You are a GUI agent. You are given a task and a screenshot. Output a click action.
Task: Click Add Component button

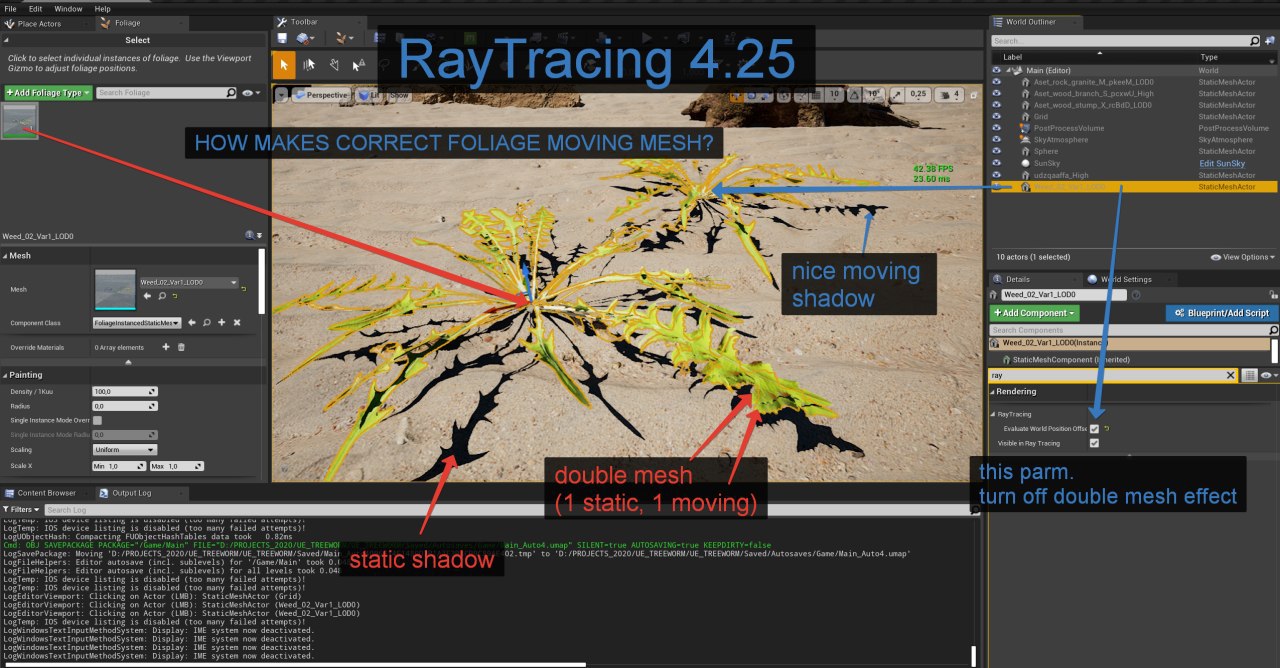coord(1034,313)
